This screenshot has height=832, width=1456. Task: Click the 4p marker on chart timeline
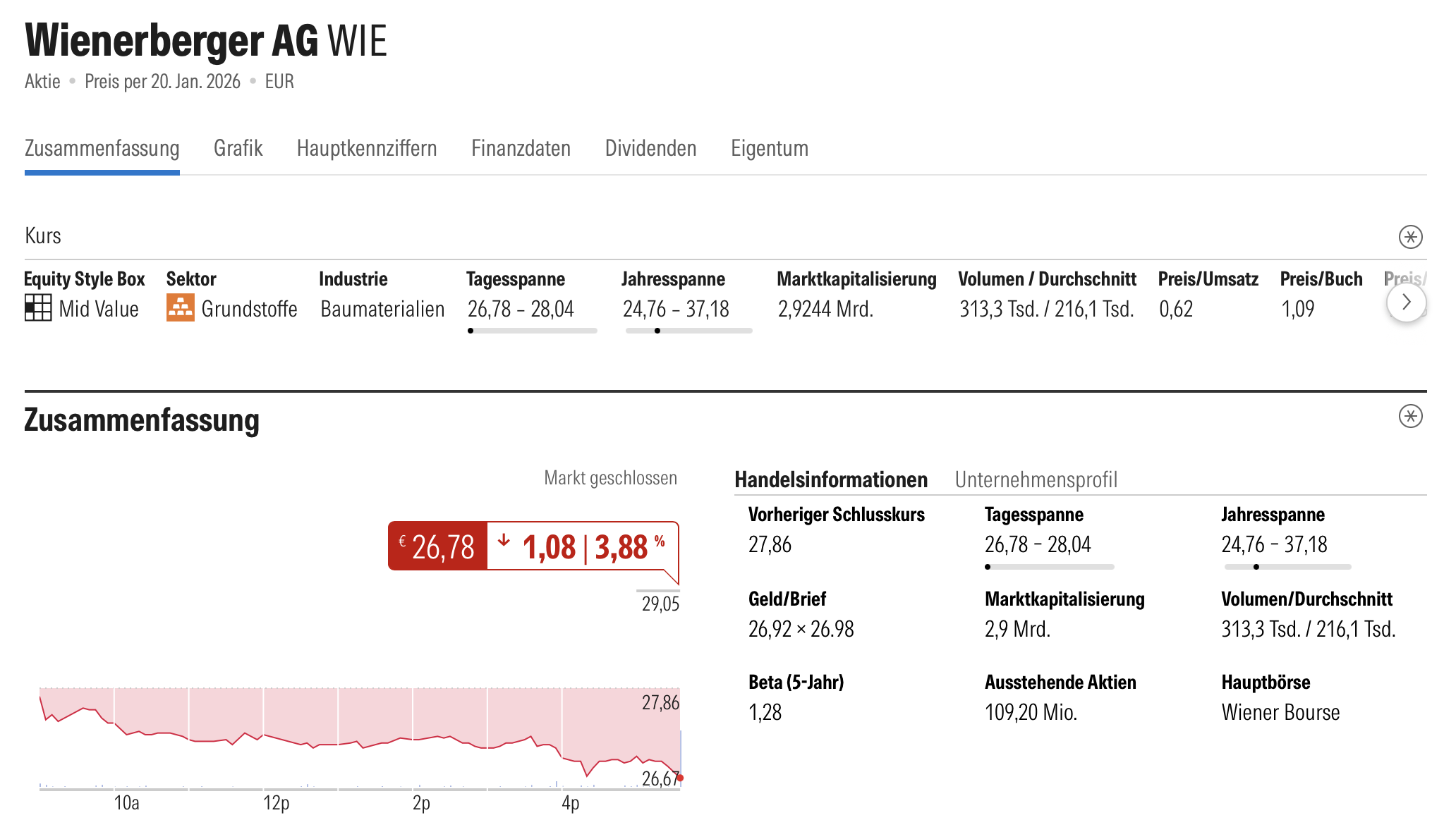coord(570,803)
